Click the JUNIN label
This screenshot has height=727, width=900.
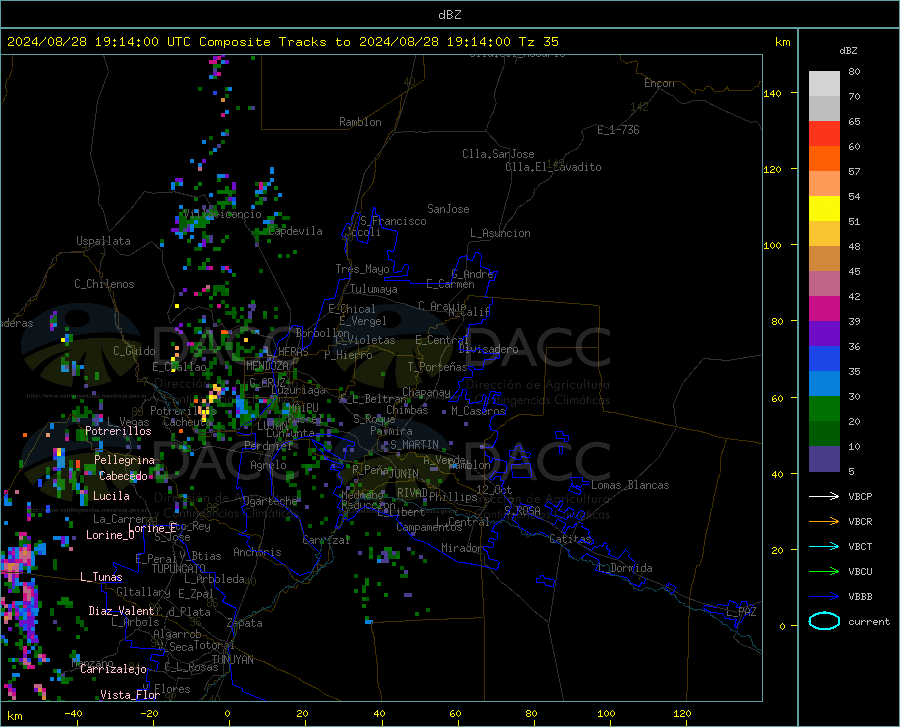(x=404, y=473)
